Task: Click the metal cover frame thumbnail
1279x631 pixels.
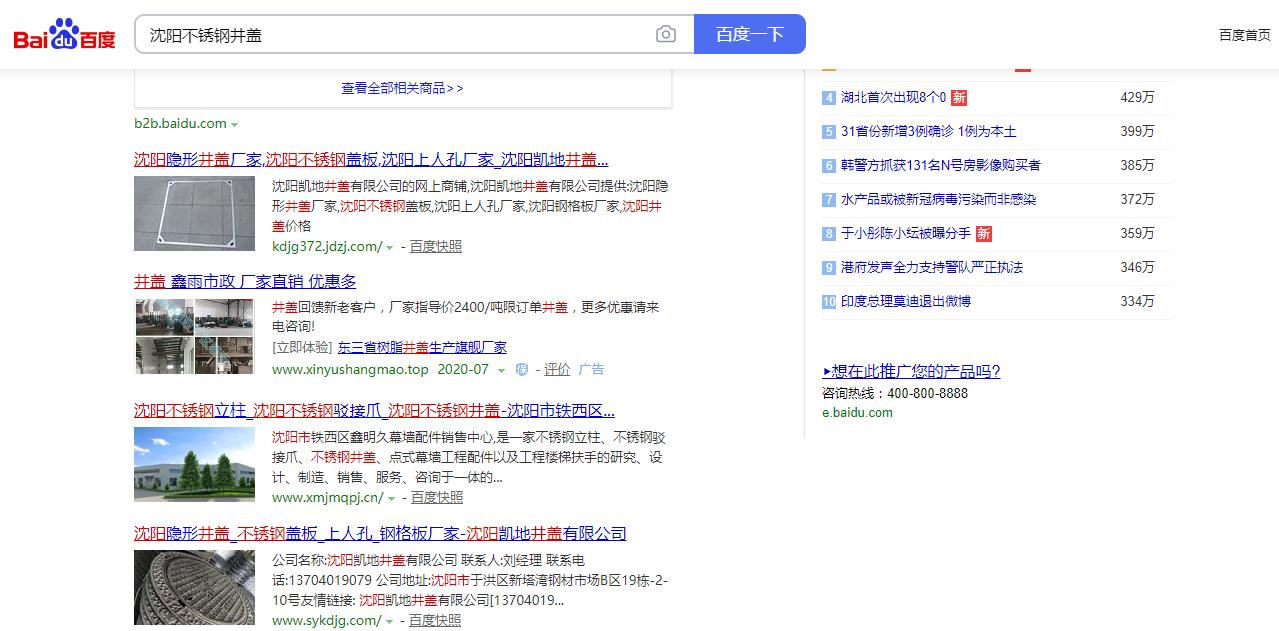Action: tap(194, 214)
